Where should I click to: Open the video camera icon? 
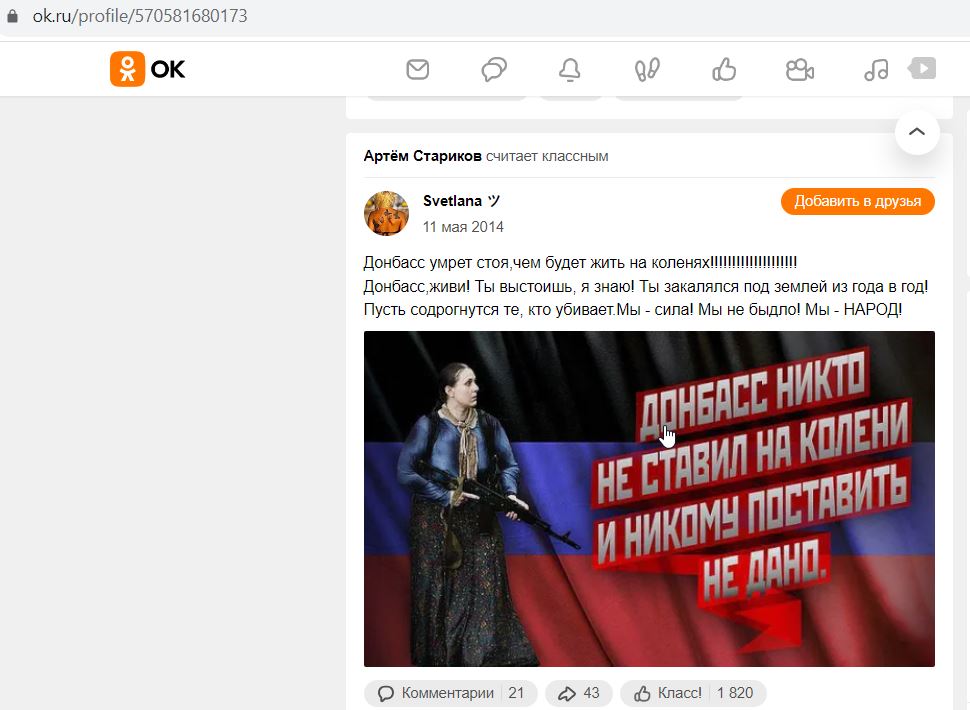click(x=800, y=69)
